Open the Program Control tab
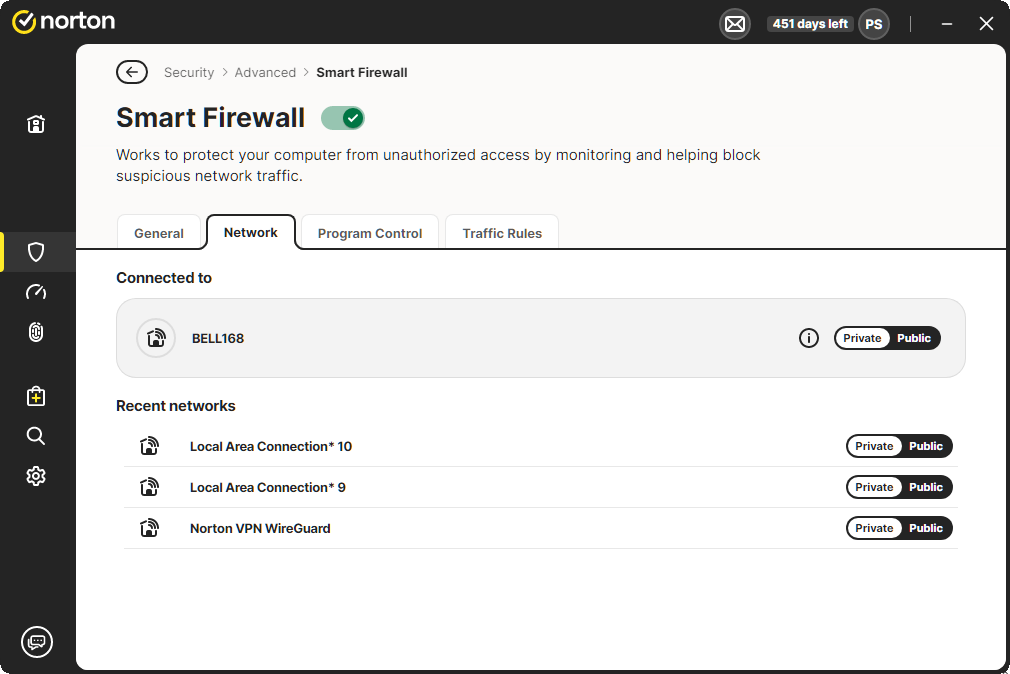1010x674 pixels. [x=370, y=233]
